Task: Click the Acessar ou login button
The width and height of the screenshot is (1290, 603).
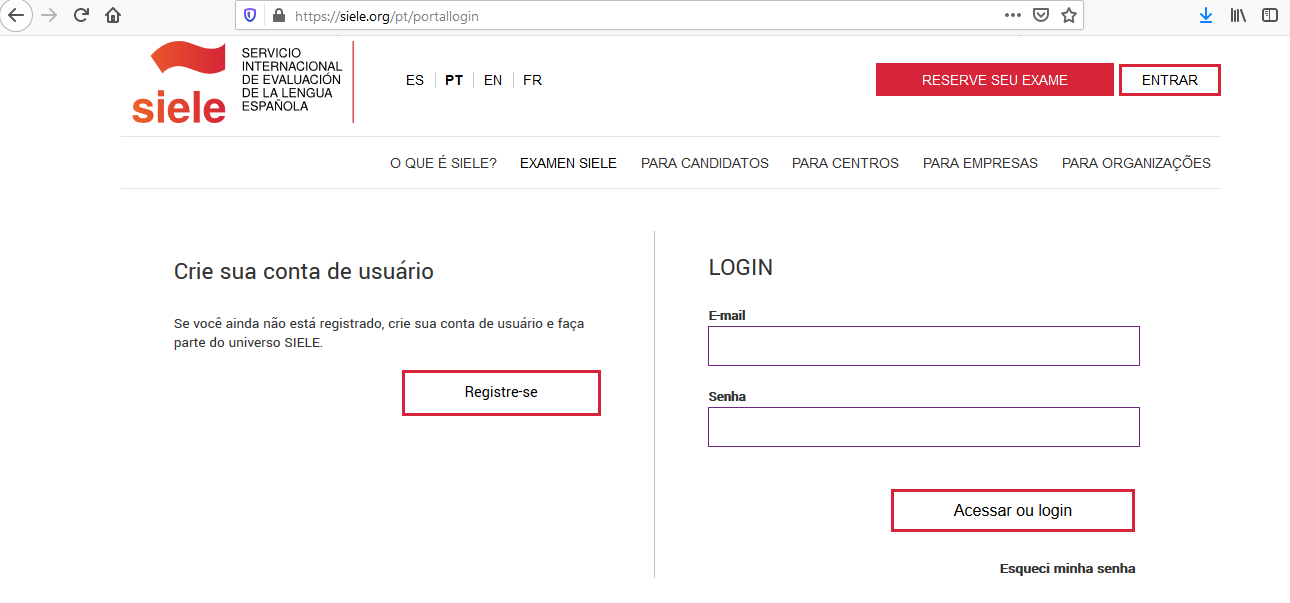Action: point(1013,510)
